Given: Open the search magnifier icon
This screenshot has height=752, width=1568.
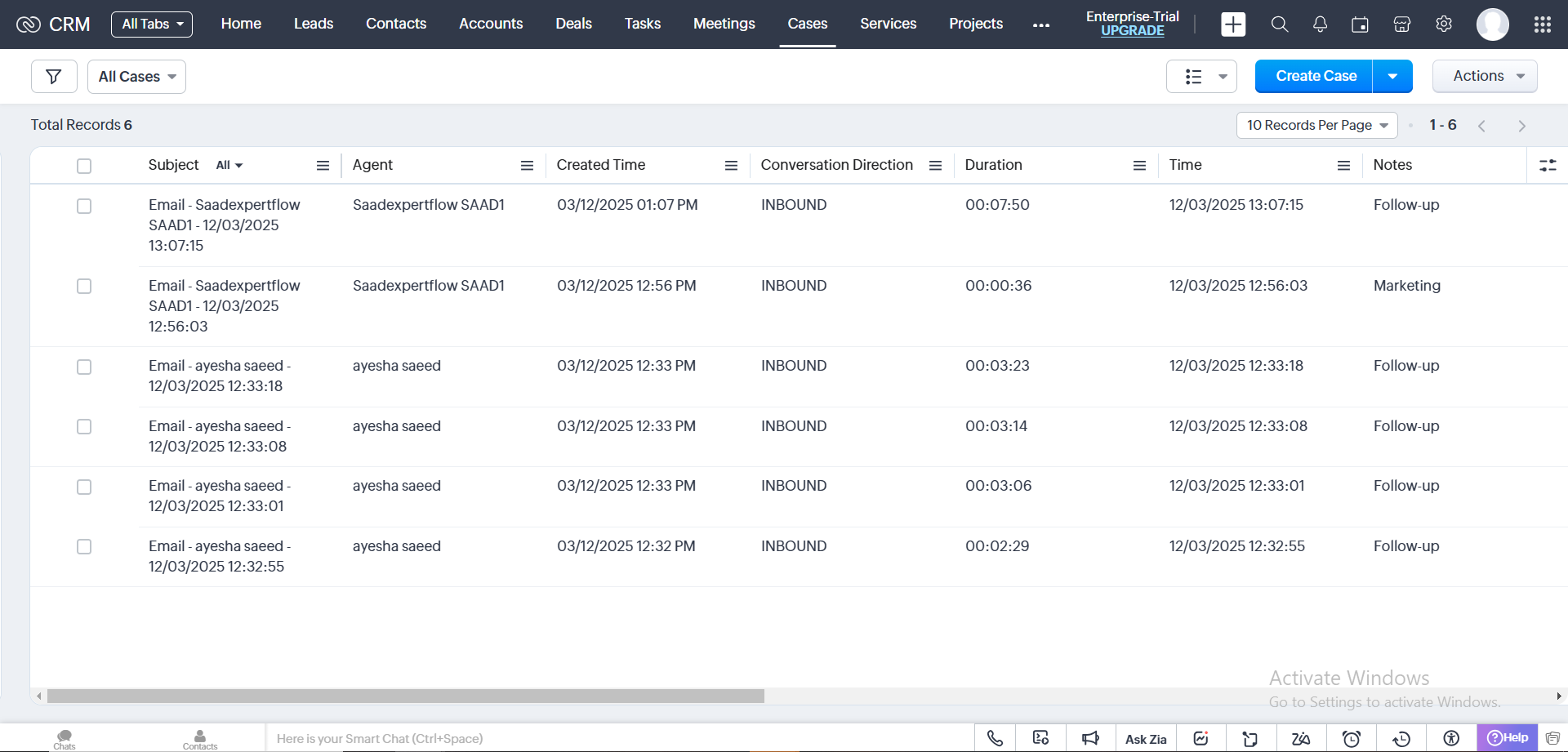Looking at the screenshot, I should 1279,24.
